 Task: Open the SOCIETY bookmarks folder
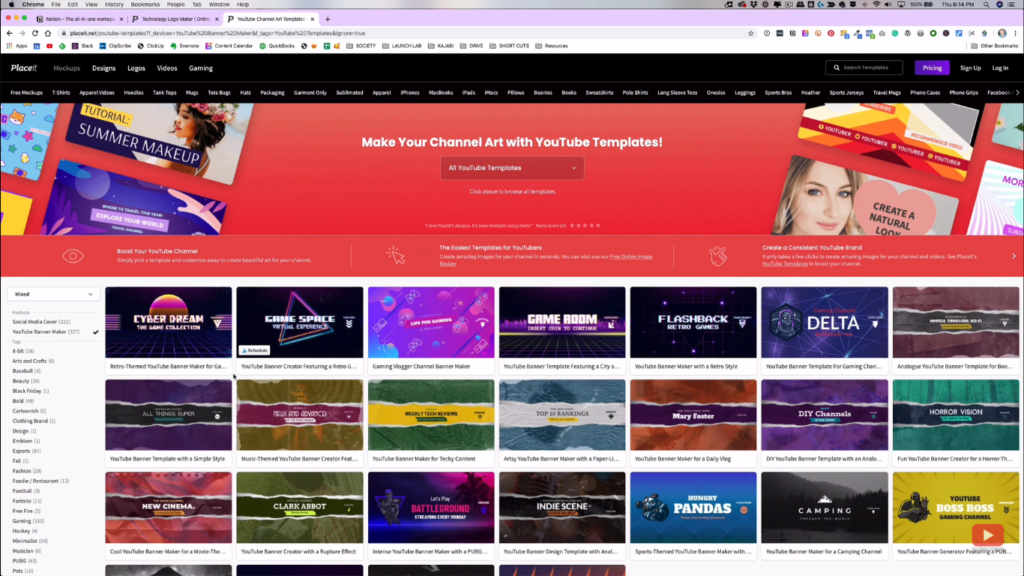point(361,46)
